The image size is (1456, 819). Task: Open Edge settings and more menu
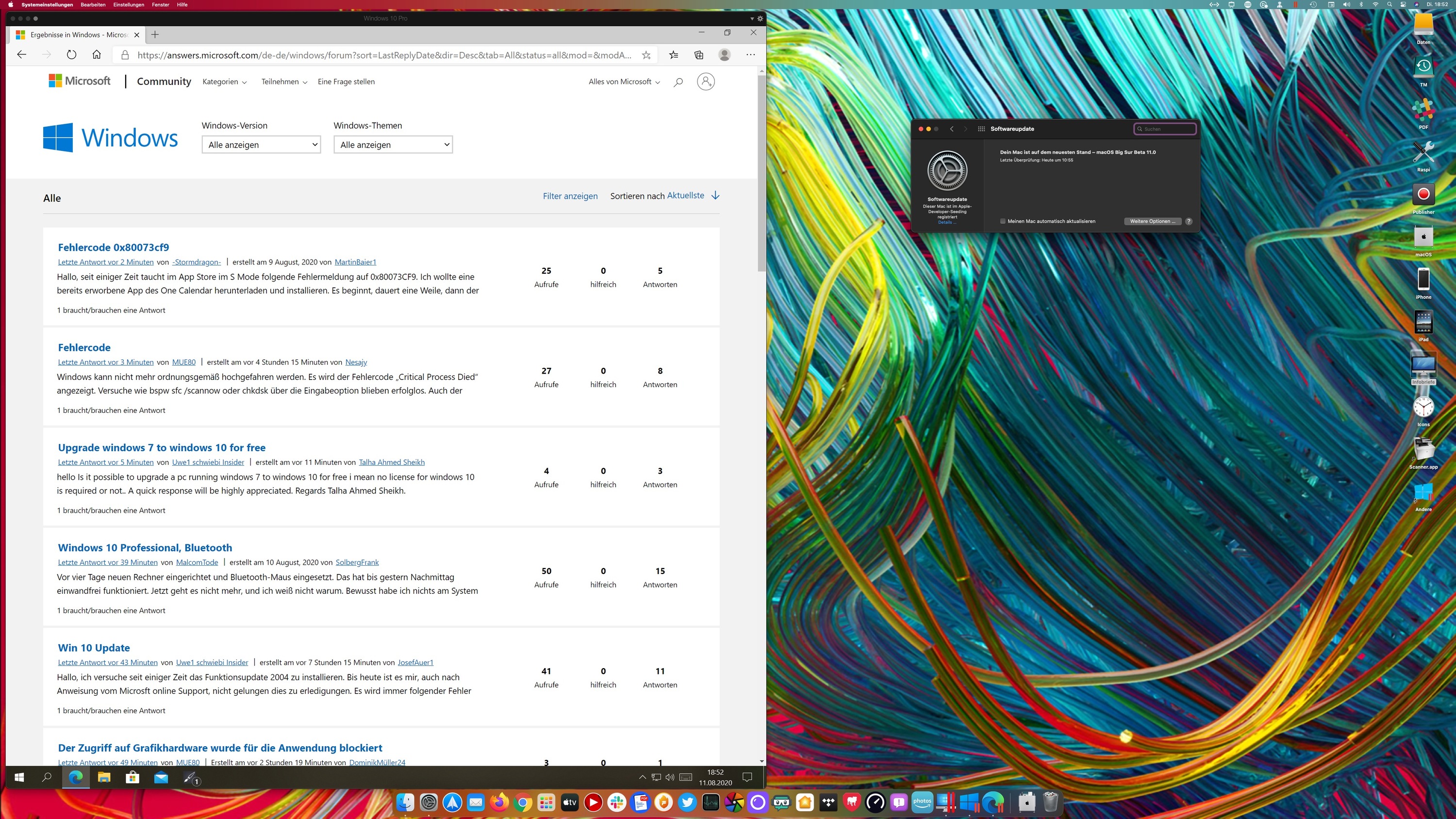751,55
